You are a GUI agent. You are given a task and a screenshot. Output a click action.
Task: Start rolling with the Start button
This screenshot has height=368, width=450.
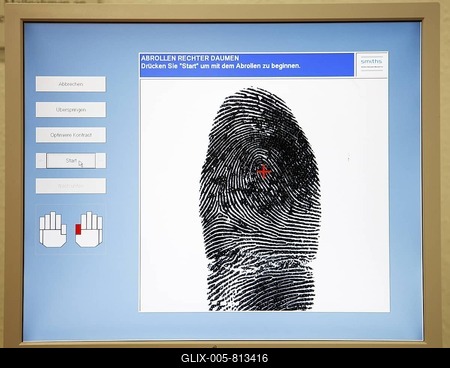(71, 161)
